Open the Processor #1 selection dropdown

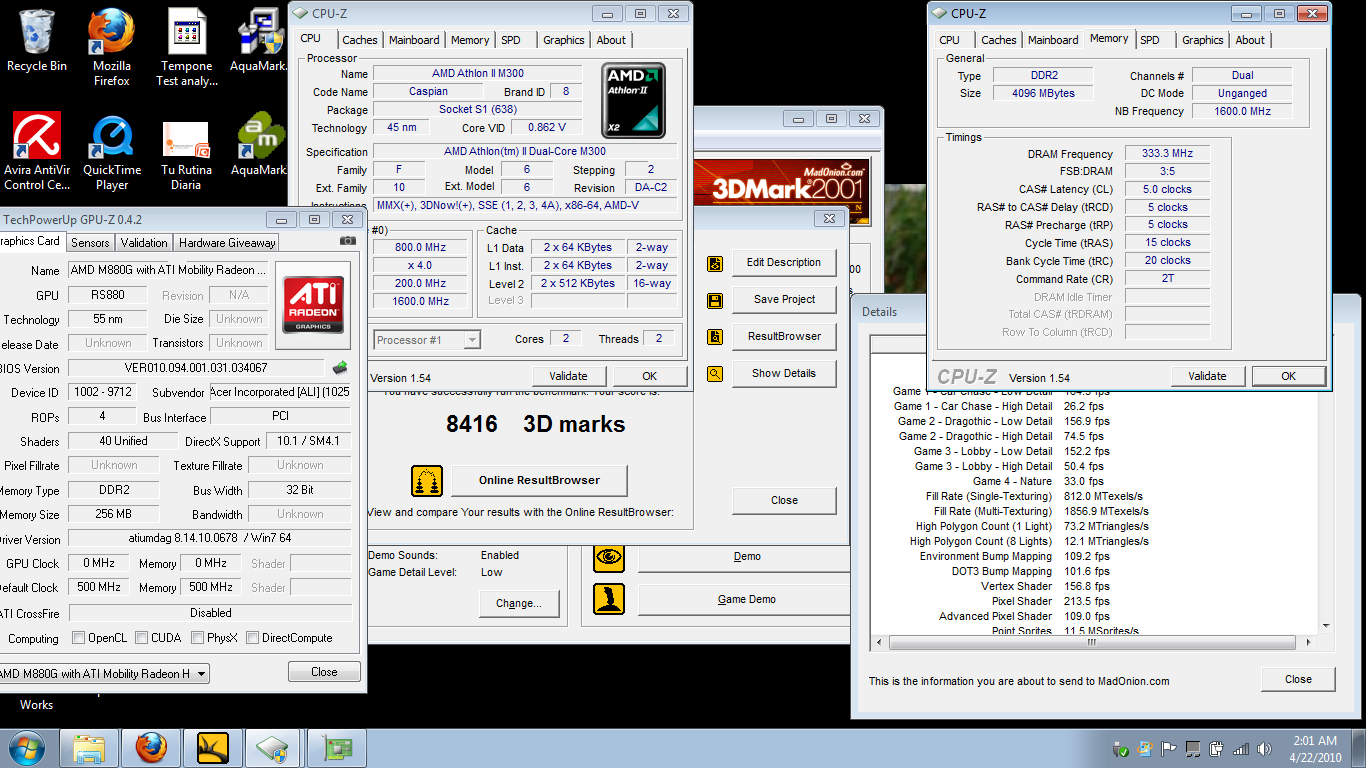click(x=427, y=340)
